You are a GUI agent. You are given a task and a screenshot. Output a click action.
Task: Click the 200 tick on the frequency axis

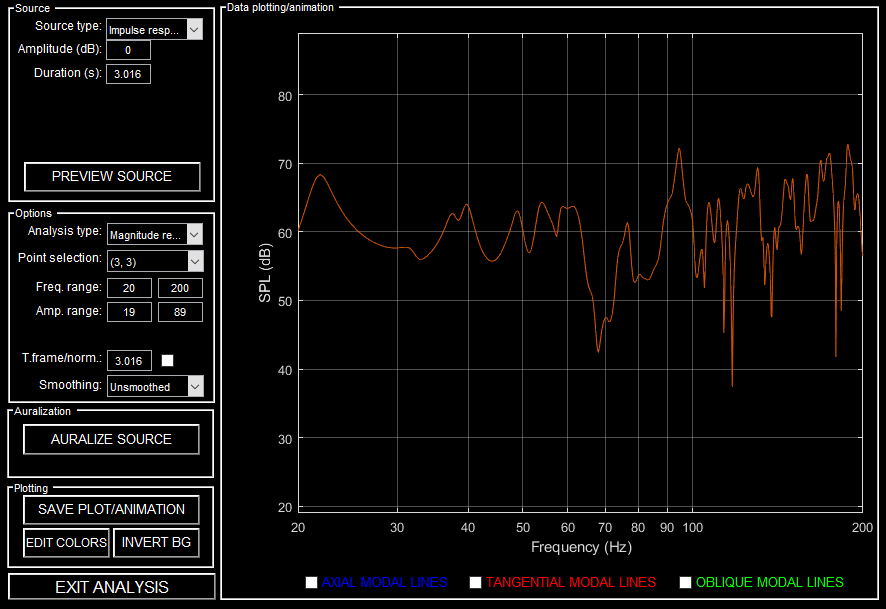pos(862,528)
